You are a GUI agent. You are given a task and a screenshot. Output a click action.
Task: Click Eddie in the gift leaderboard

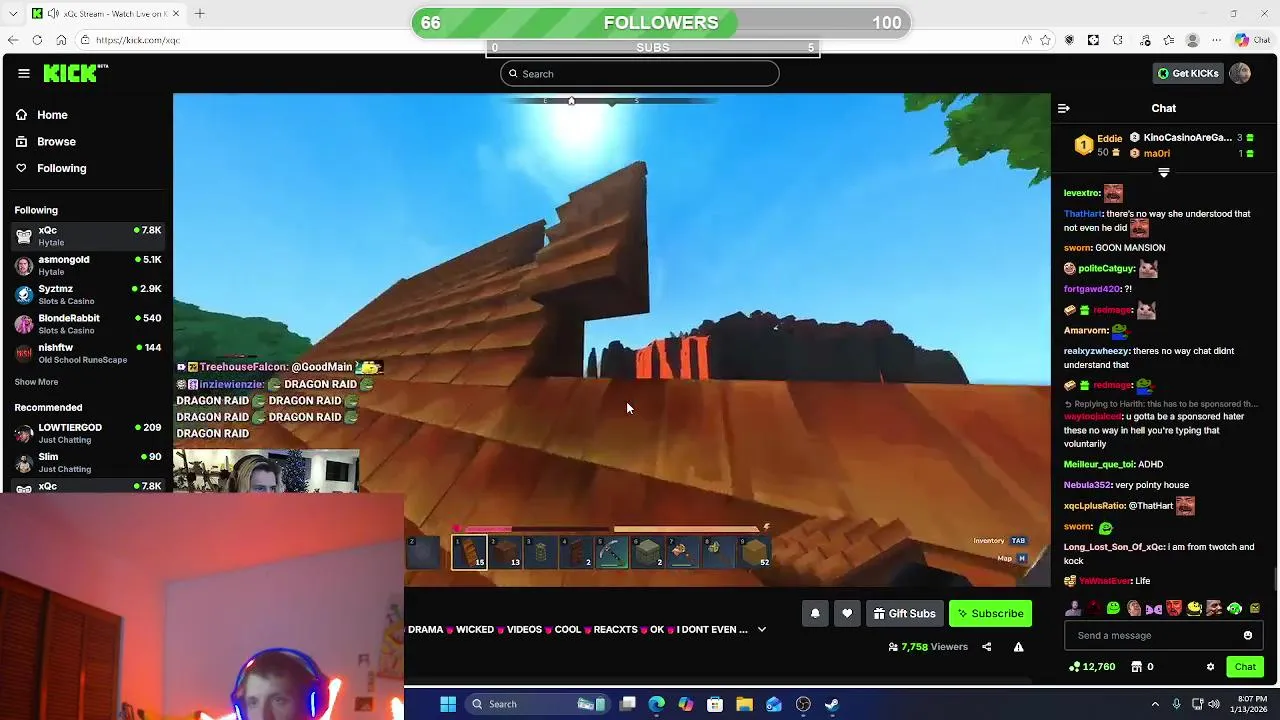1109,138
